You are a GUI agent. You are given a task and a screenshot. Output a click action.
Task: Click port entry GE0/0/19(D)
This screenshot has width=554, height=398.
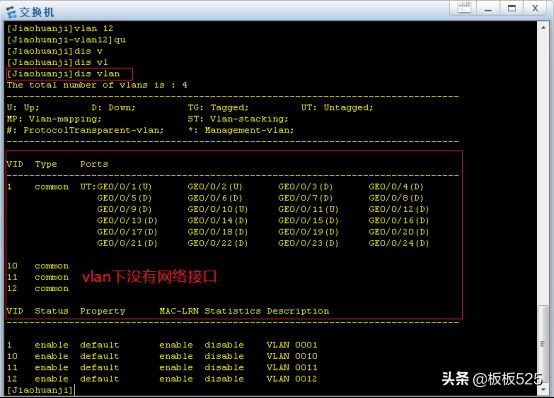pos(308,232)
